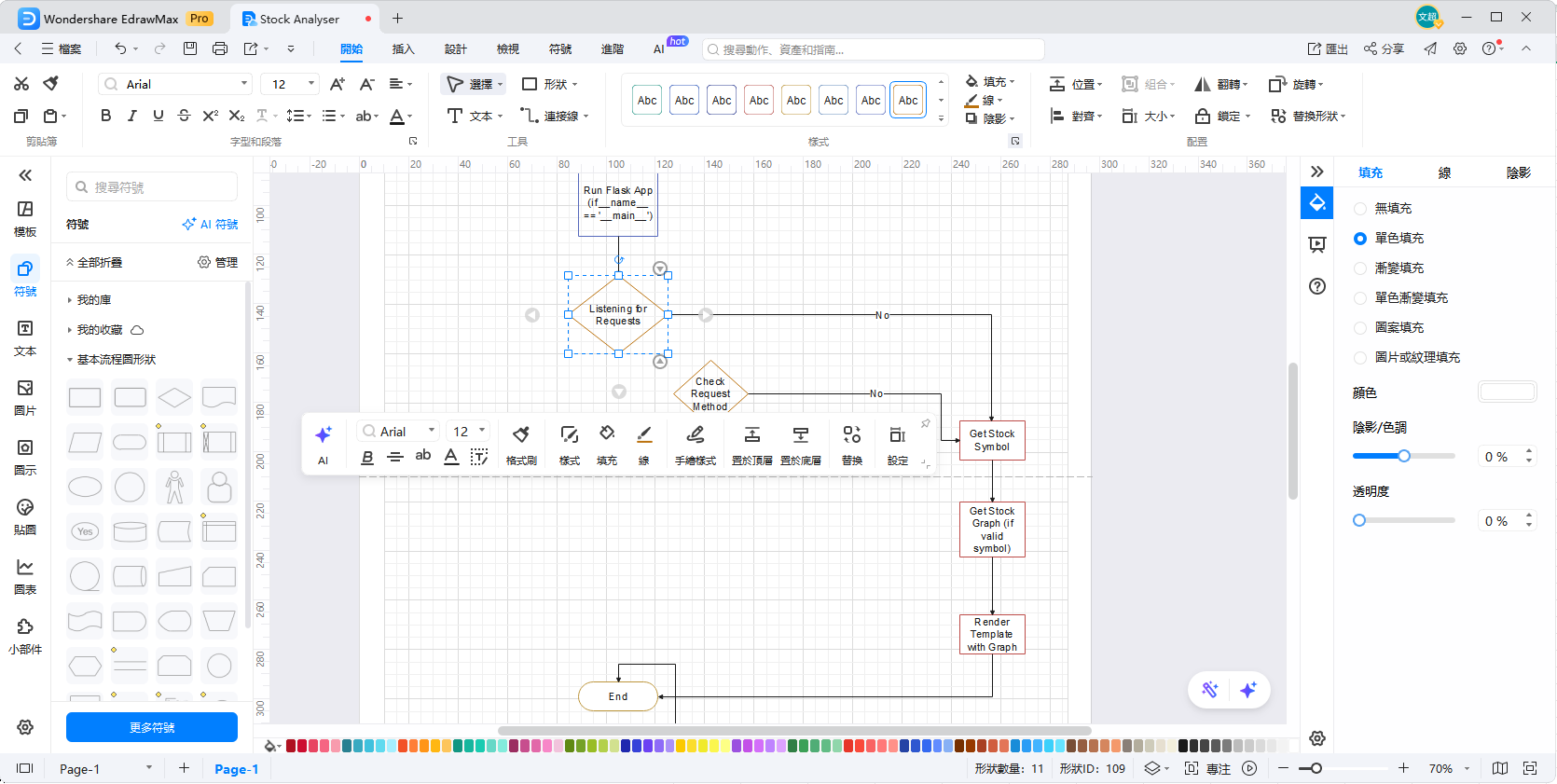Open the zoom percentage dropdown in status bar
This screenshot has height=784, width=1557.
1467,769
